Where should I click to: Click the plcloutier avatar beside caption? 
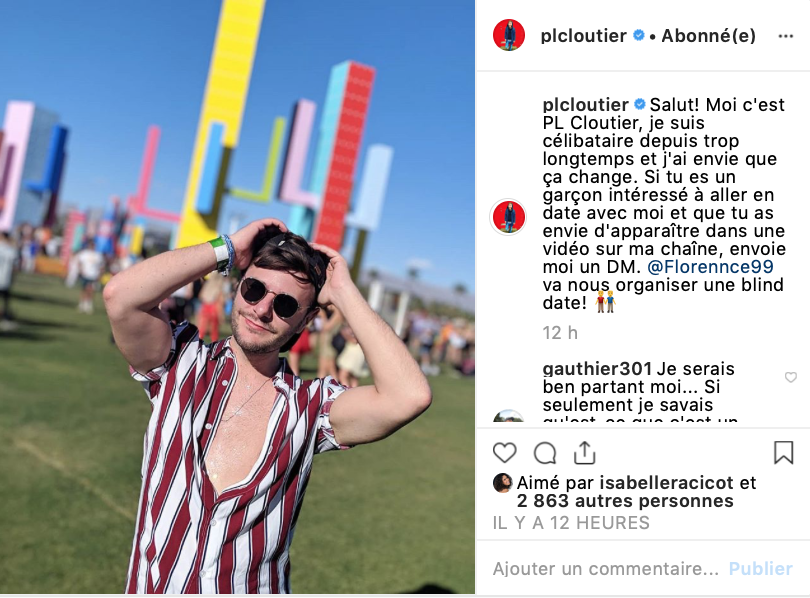509,217
